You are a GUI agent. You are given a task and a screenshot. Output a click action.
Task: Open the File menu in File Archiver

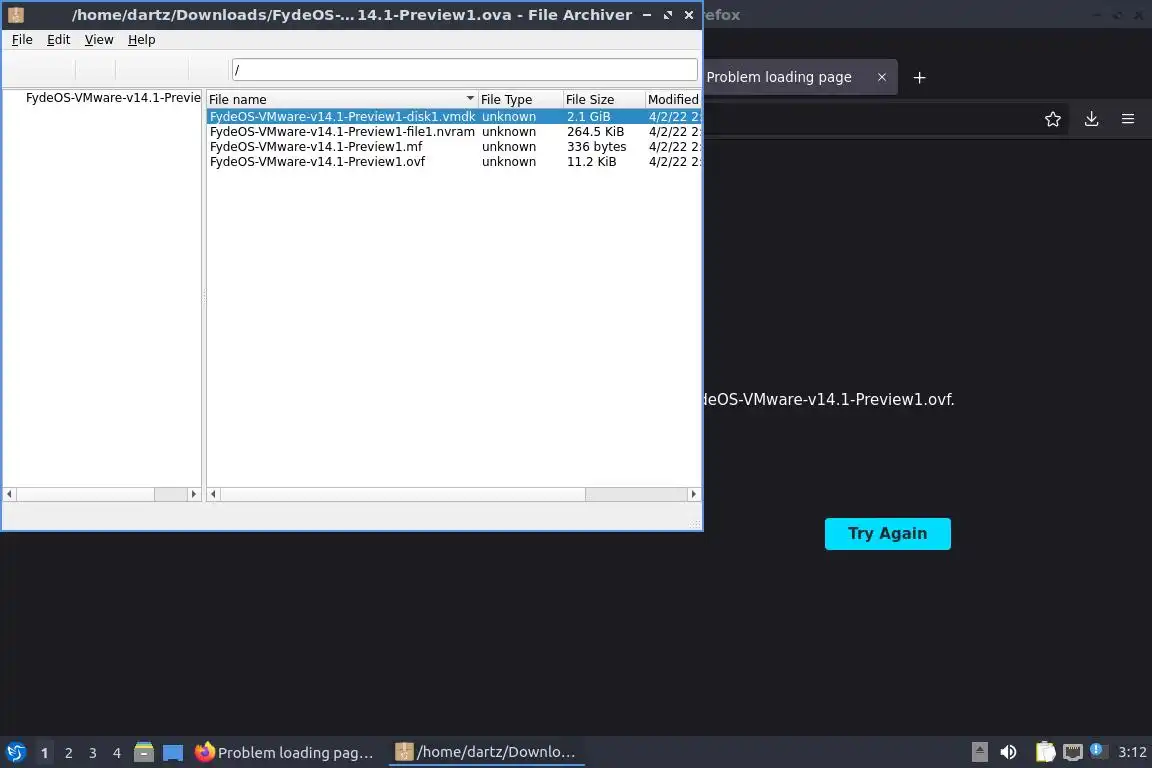[22, 40]
